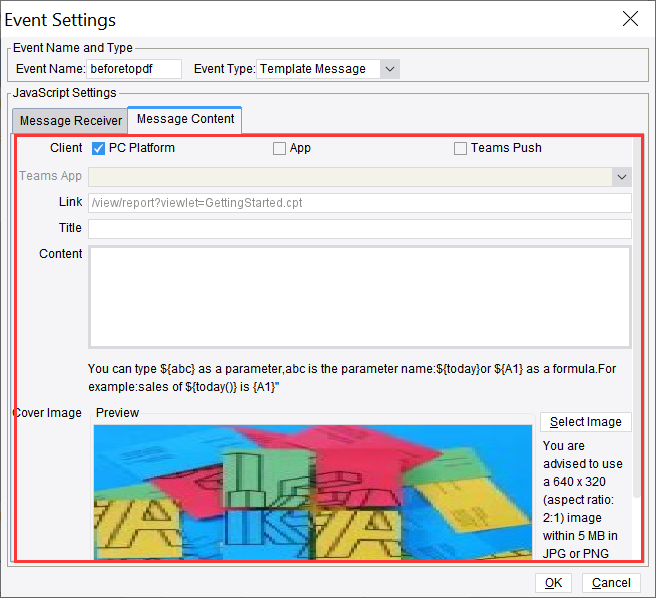Image resolution: width=656 pixels, height=598 pixels.
Task: Tick the Teams Push checkbox
Action: coord(460,149)
